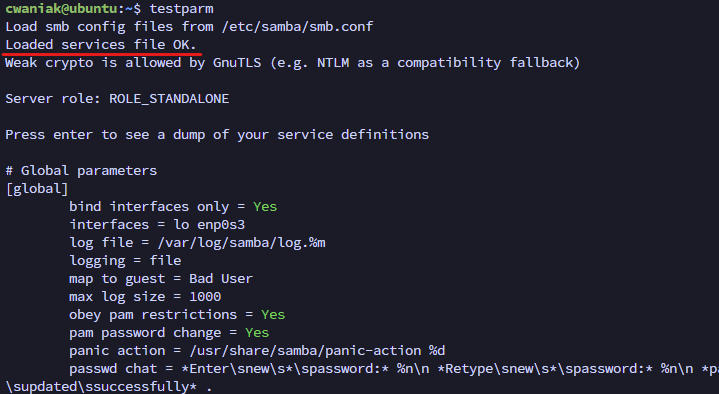Click the 'interfaces = lo enp0s3' line
This screenshot has width=719, height=394.
[x=157, y=225]
